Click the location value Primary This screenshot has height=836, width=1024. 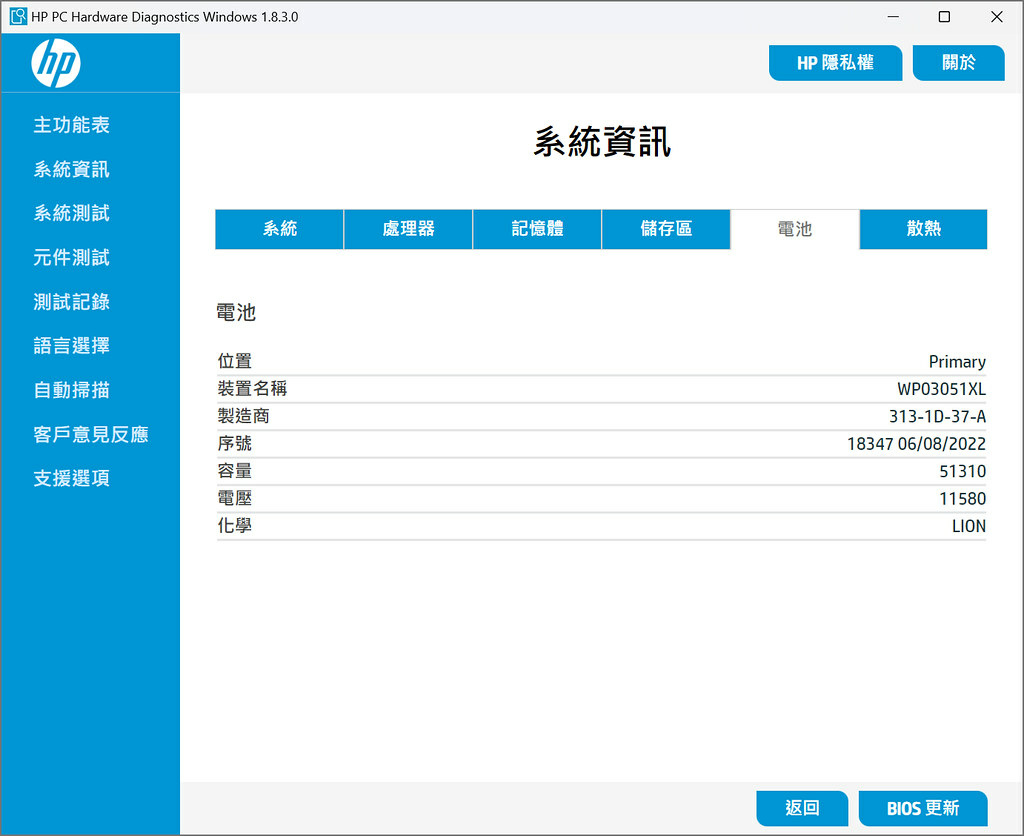(957, 362)
